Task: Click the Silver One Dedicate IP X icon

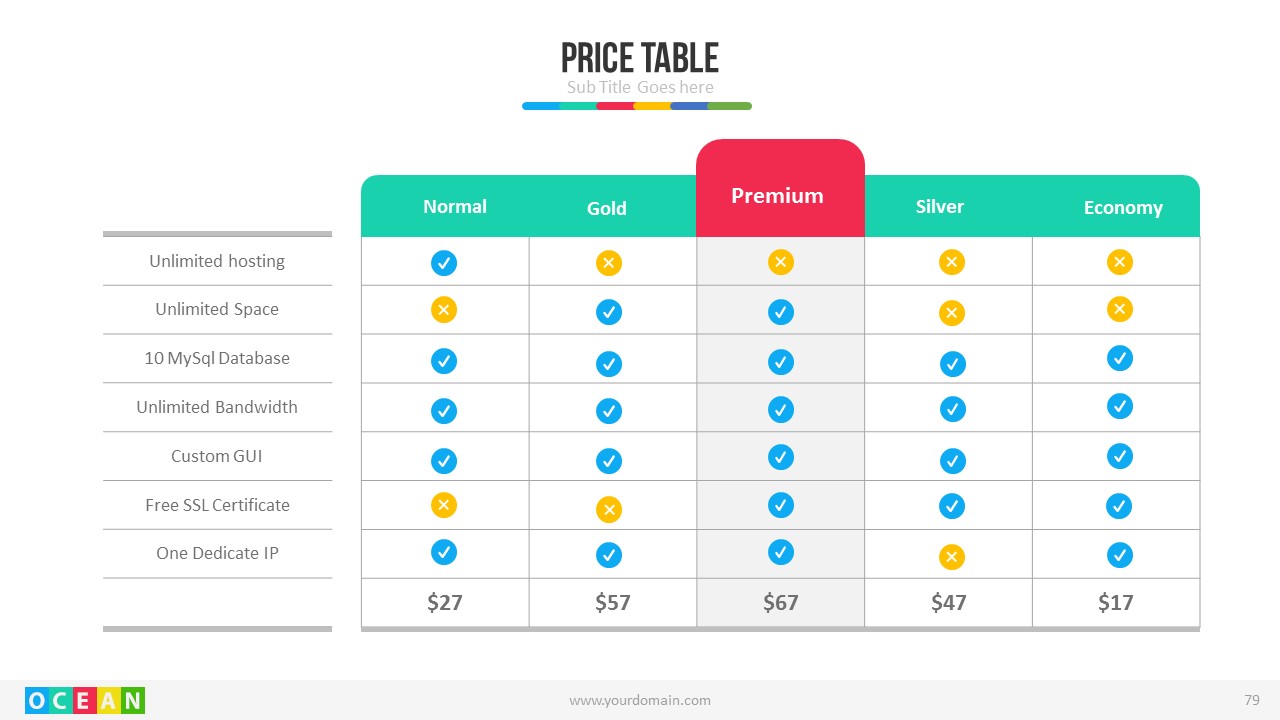Action: [x=952, y=557]
